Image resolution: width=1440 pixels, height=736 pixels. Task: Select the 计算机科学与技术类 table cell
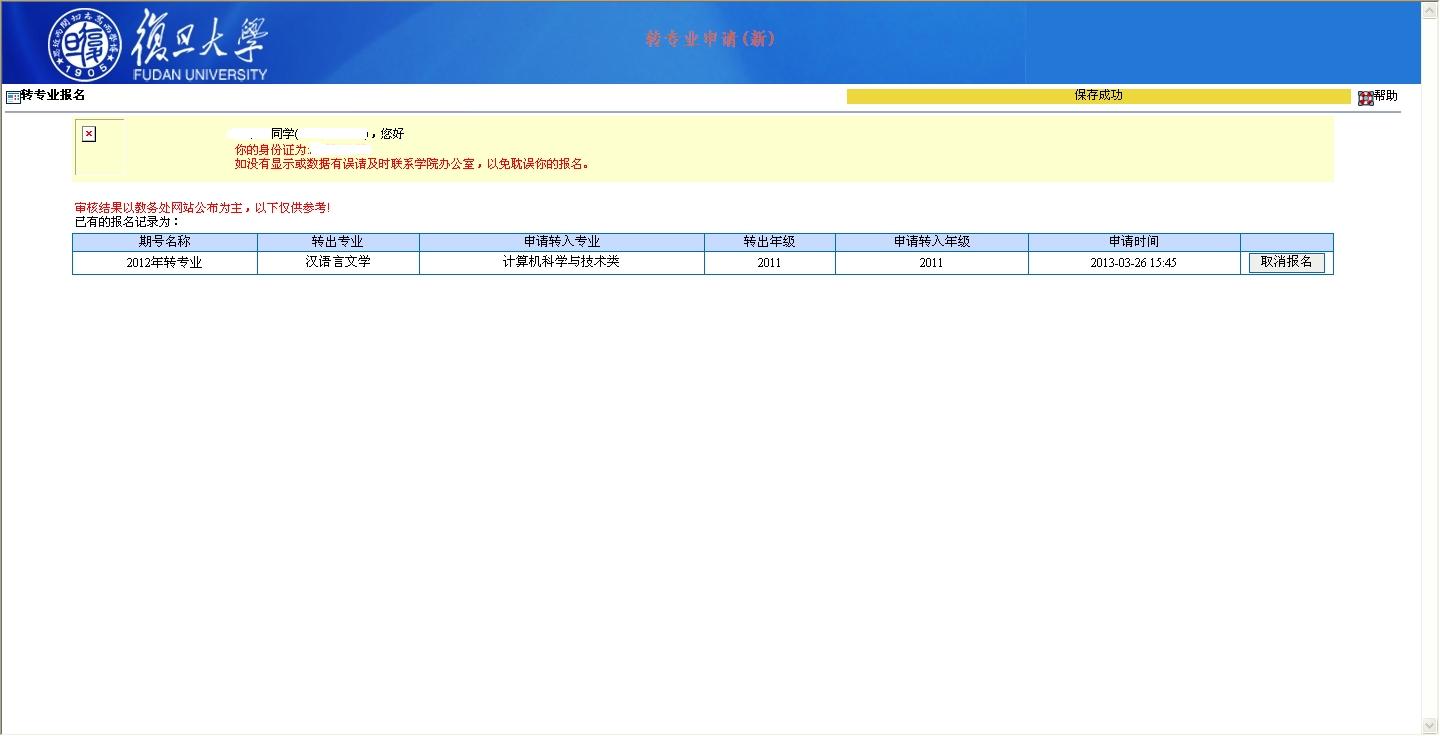(561, 262)
